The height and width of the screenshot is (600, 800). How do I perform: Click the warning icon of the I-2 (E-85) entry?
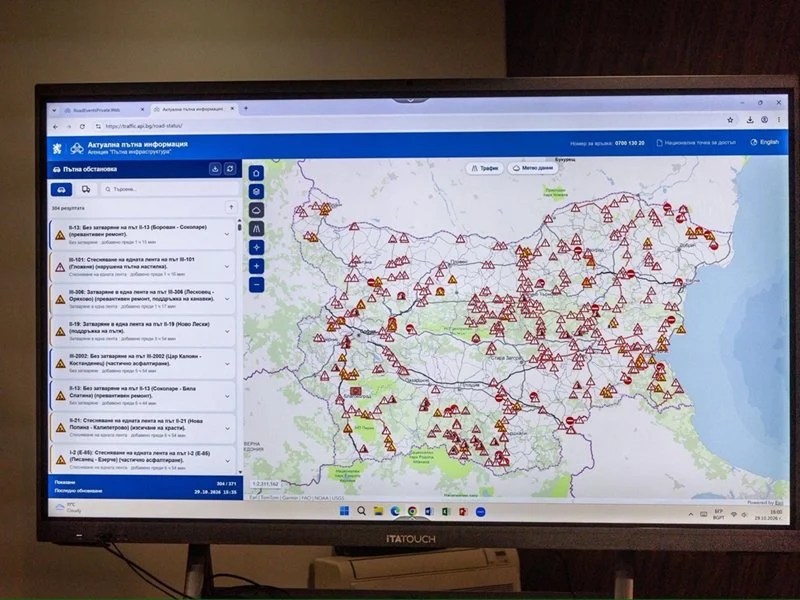coord(61,460)
